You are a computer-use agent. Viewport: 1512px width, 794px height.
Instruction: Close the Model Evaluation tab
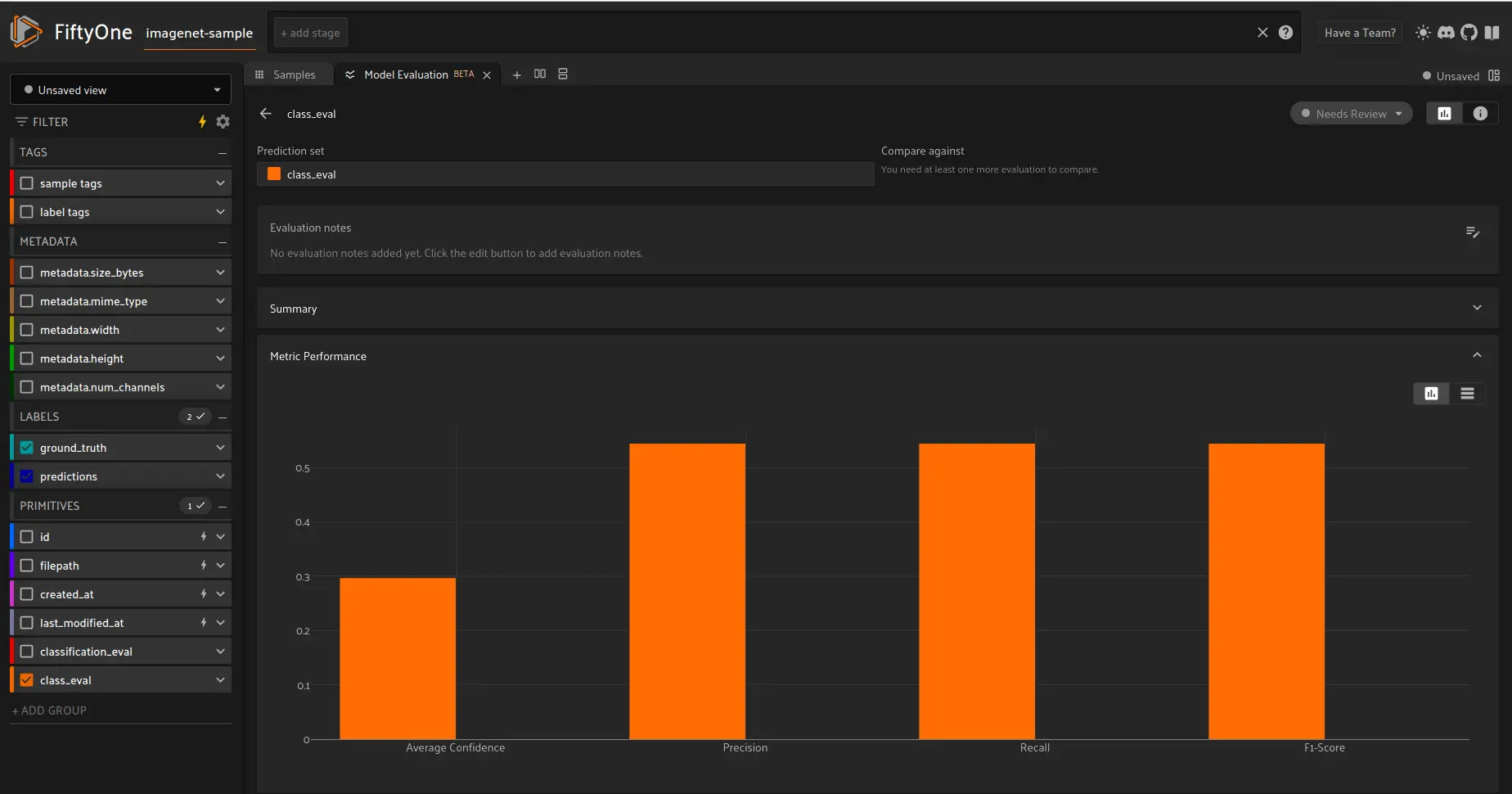[x=487, y=75]
